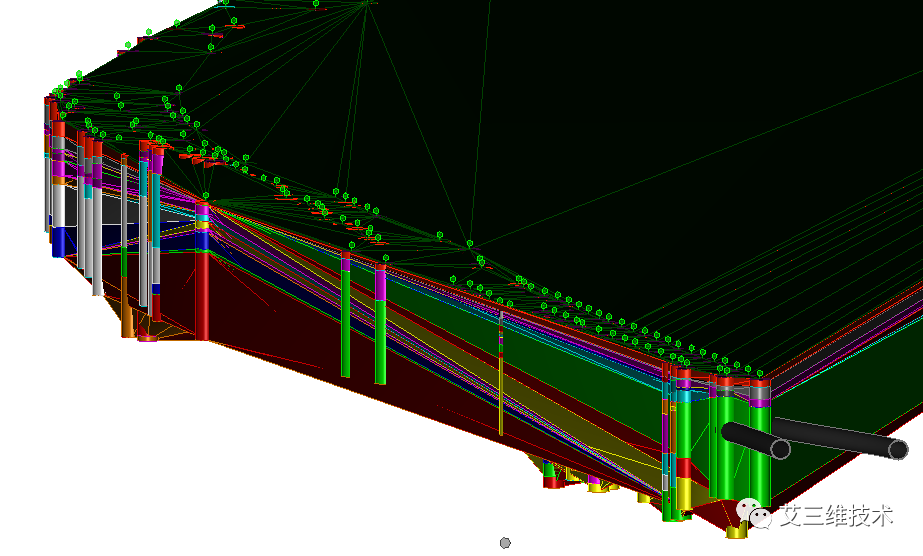Screen dimensions: 923x556
Task: Click the 艾三维技术 watermark text
Action: 836,516
